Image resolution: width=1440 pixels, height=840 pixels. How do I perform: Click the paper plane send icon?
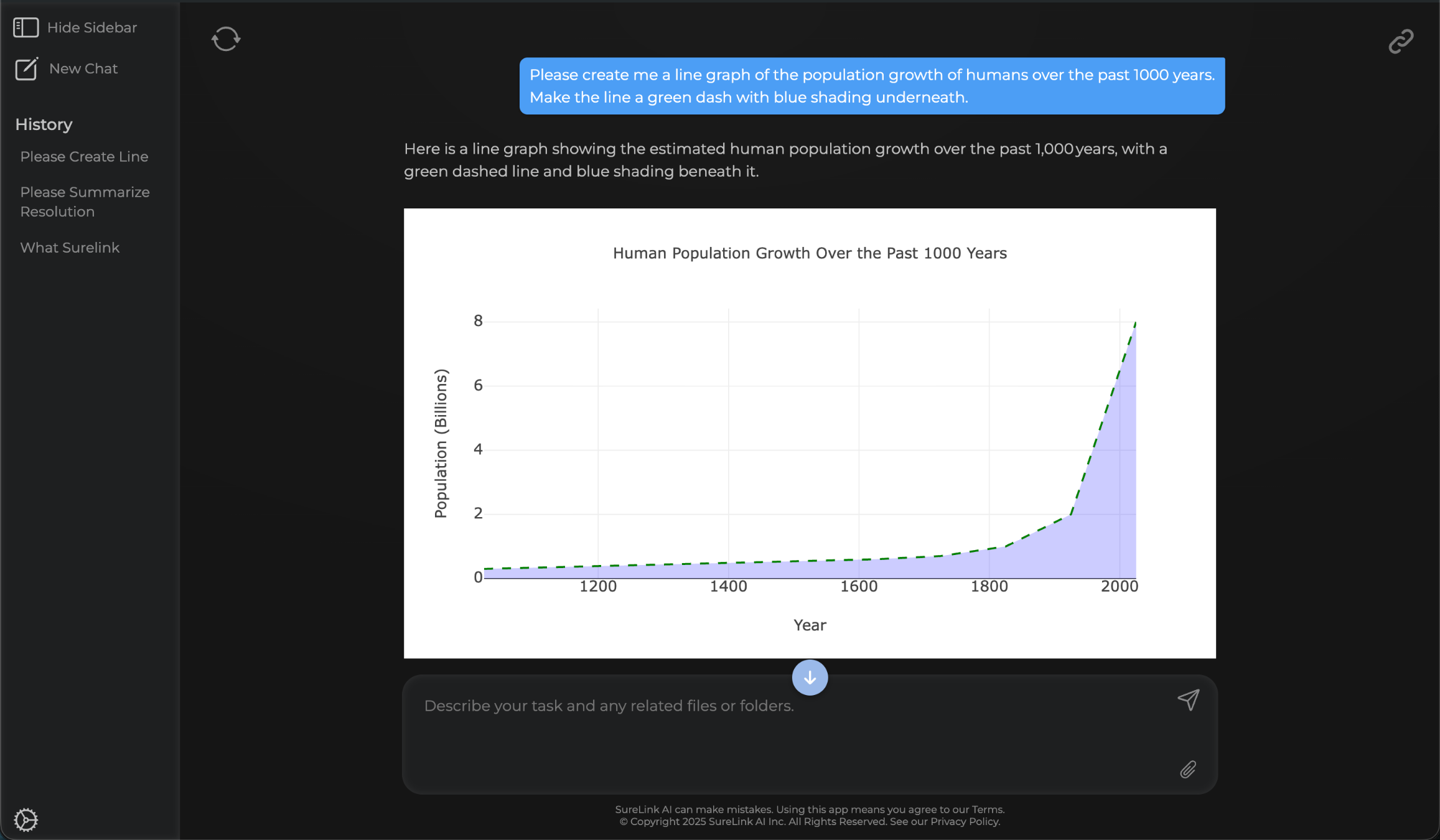click(x=1188, y=700)
